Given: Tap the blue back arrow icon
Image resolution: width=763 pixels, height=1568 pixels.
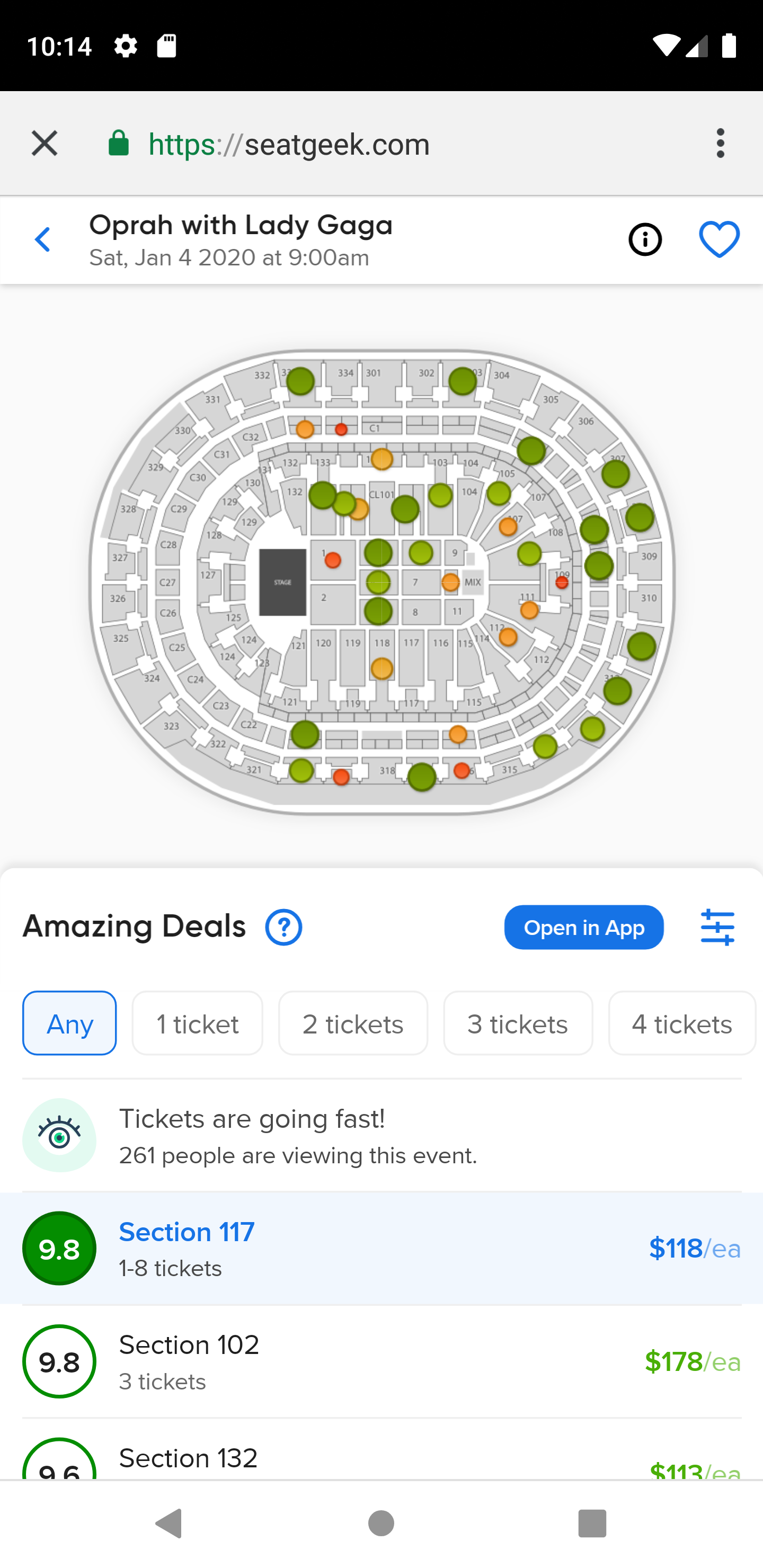Looking at the screenshot, I should pos(42,240).
